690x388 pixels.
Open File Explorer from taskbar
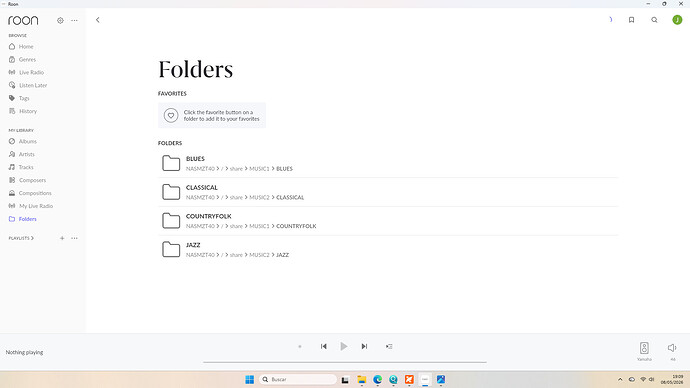(362, 379)
